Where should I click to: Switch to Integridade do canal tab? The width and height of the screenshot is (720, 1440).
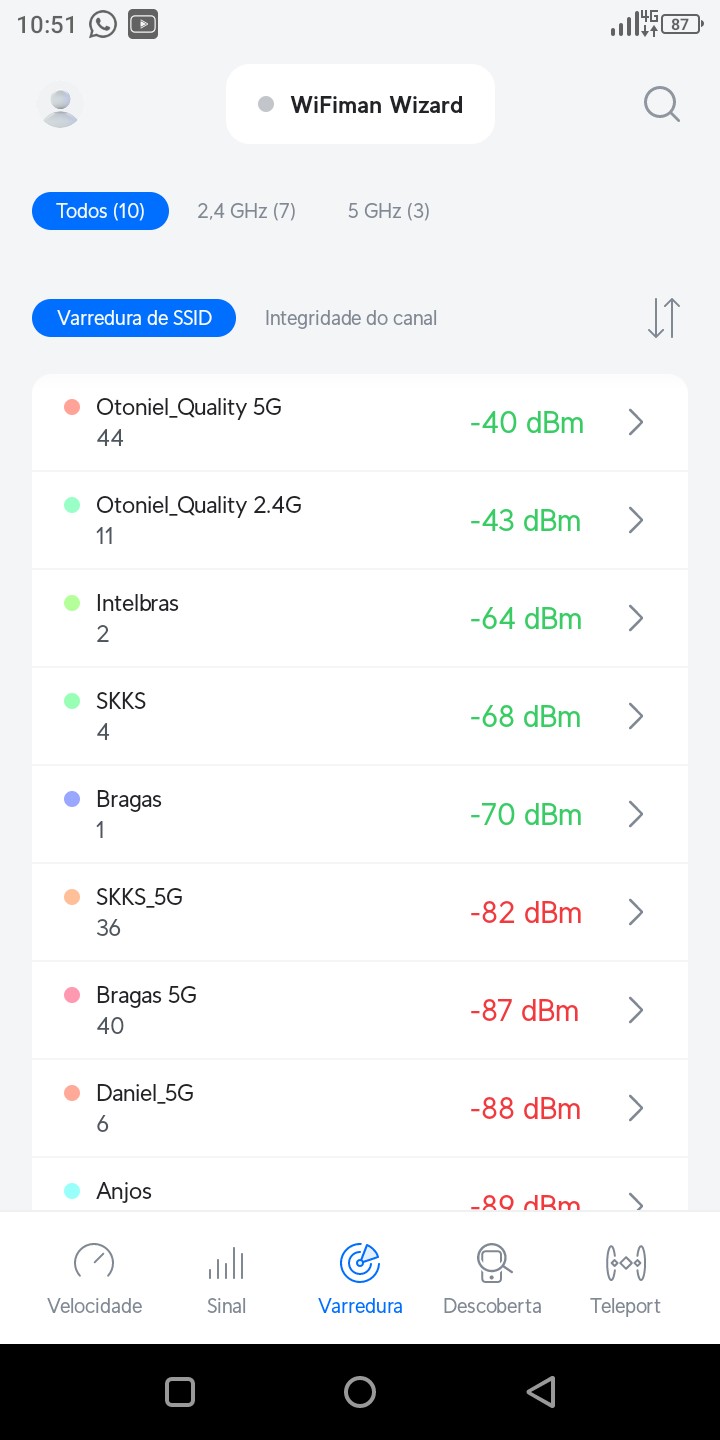tap(351, 318)
